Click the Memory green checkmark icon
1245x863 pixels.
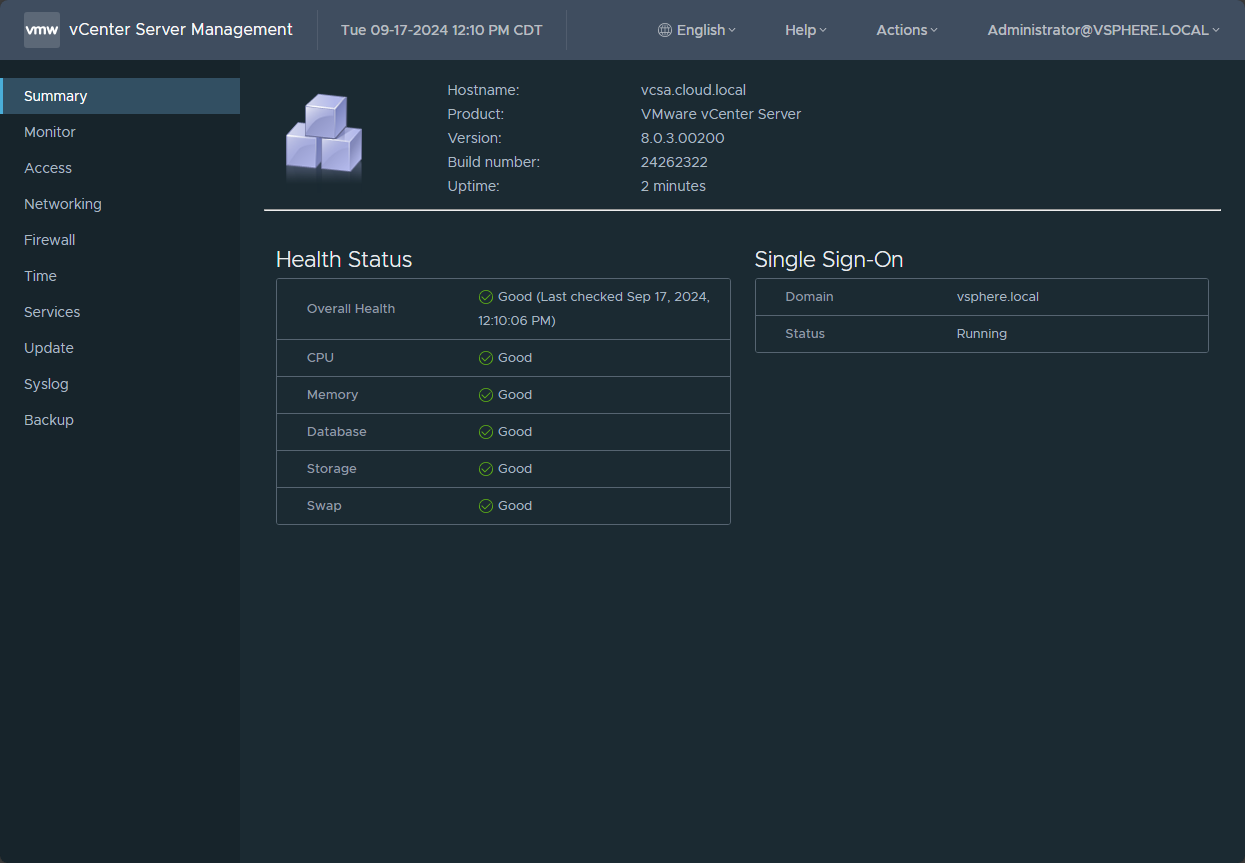(486, 395)
